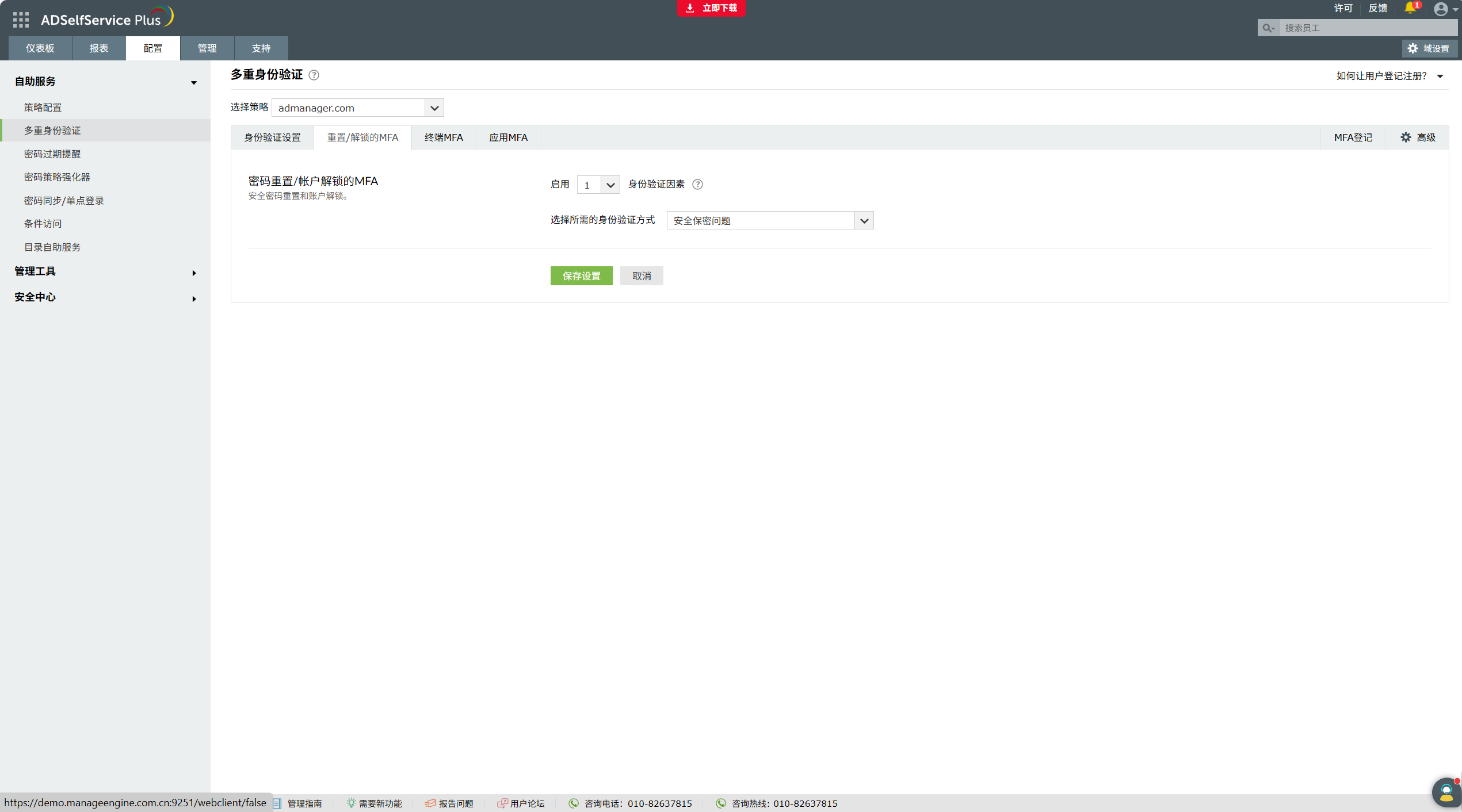The image size is (1462, 812).
Task: Open the 管理指南 footer link
Action: [x=304, y=803]
